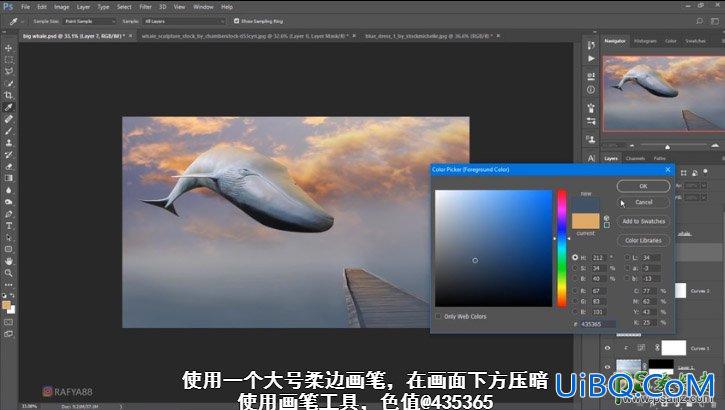Switch to the Channels tab
The width and height of the screenshot is (725, 410).
click(x=635, y=159)
